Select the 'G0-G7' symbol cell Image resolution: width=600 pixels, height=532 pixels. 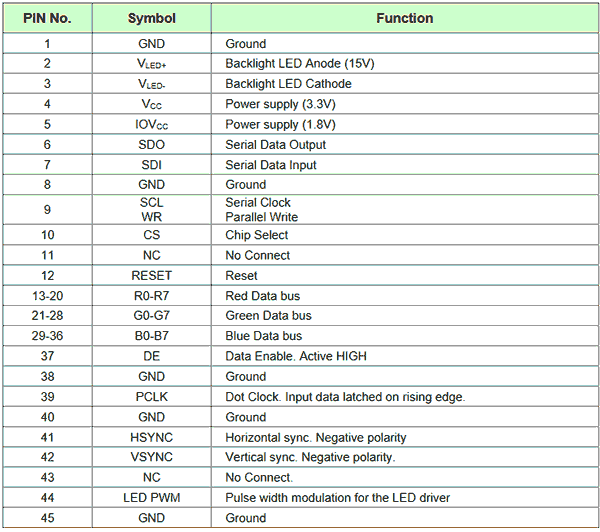(152, 316)
